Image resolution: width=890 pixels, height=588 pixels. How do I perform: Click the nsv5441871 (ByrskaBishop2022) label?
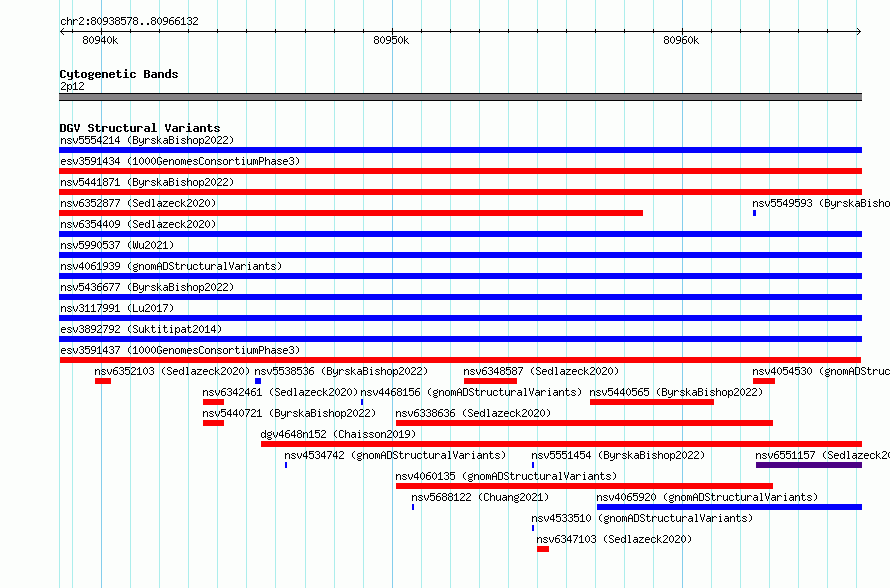(x=147, y=182)
